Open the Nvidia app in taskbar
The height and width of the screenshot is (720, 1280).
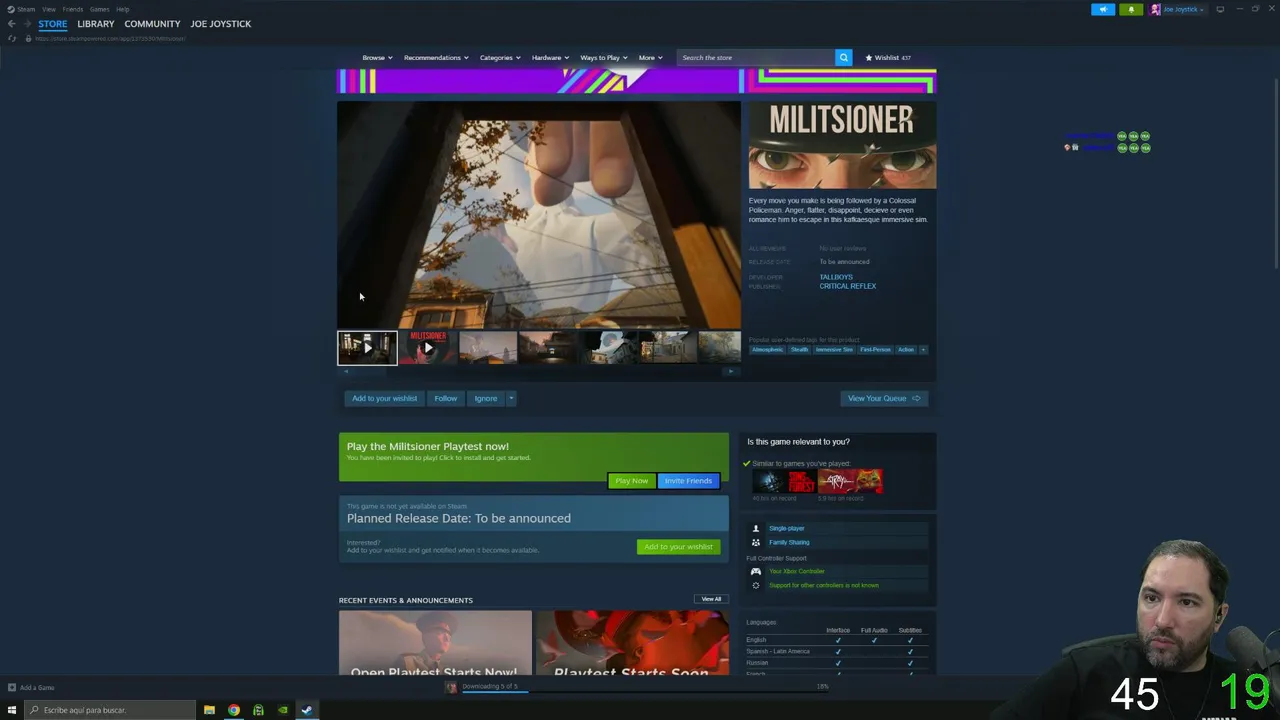[282, 710]
